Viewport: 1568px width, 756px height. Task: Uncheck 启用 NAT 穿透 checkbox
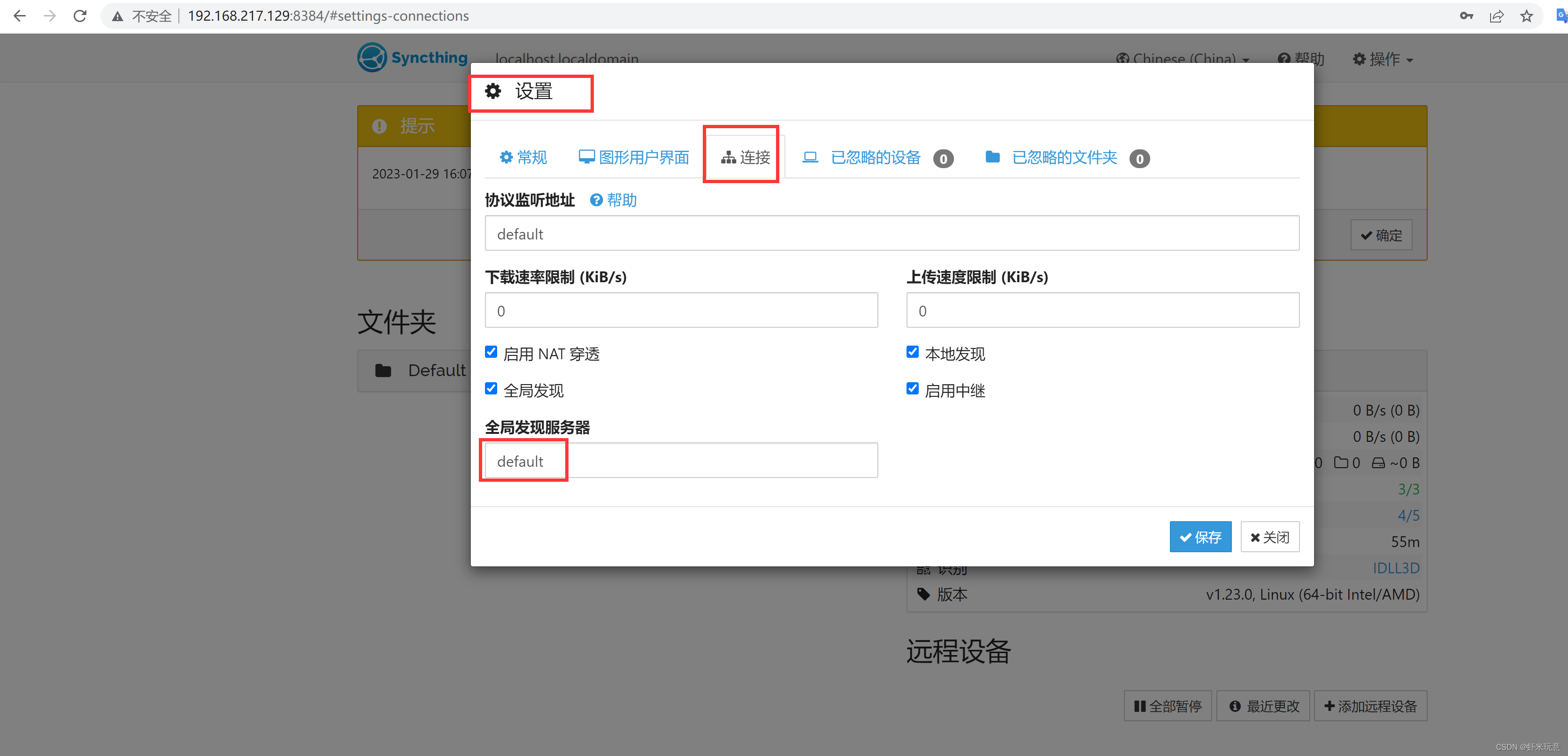(491, 352)
